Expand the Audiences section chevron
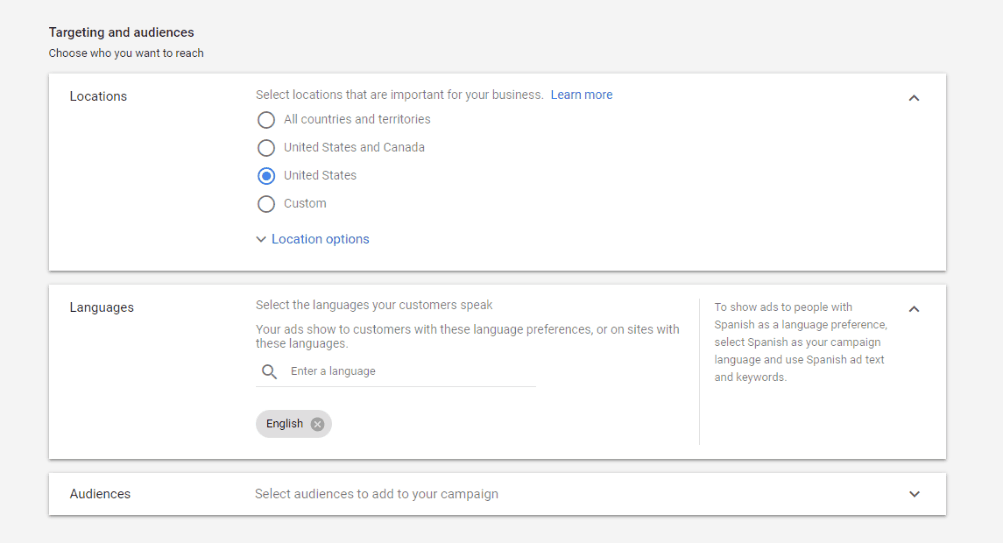The width and height of the screenshot is (1003, 543). [x=914, y=494]
